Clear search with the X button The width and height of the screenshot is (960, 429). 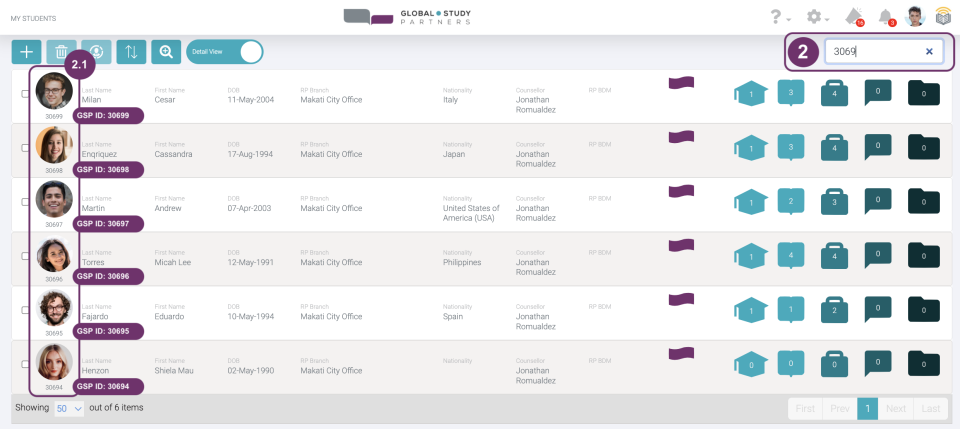click(x=929, y=51)
